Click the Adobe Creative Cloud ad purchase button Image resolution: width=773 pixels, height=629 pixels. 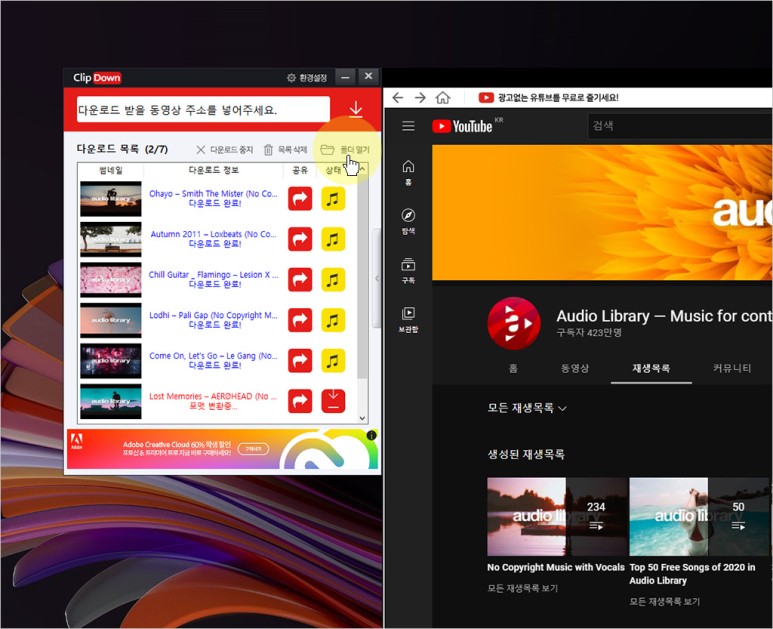pyautogui.click(x=253, y=449)
